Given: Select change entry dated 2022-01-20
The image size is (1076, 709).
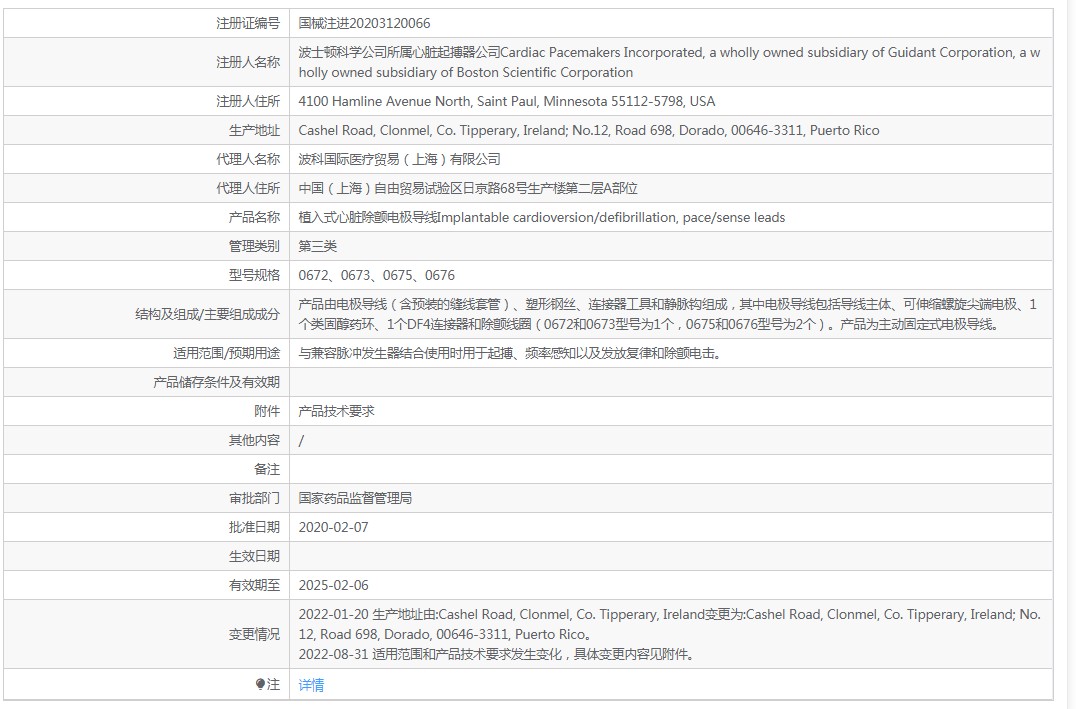Looking at the screenshot, I should click(x=669, y=625).
